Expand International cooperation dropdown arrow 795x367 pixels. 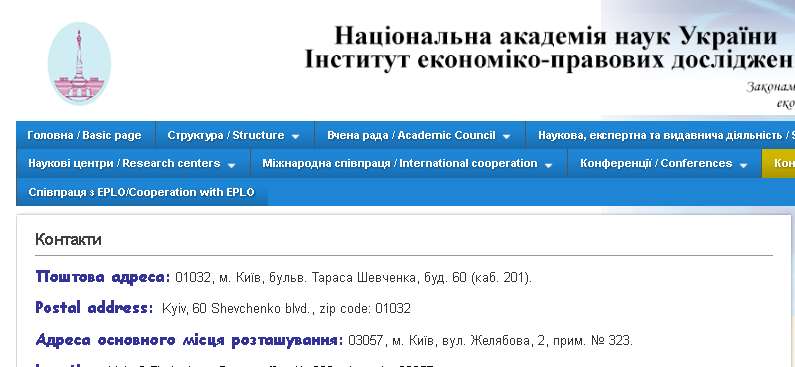click(548, 165)
